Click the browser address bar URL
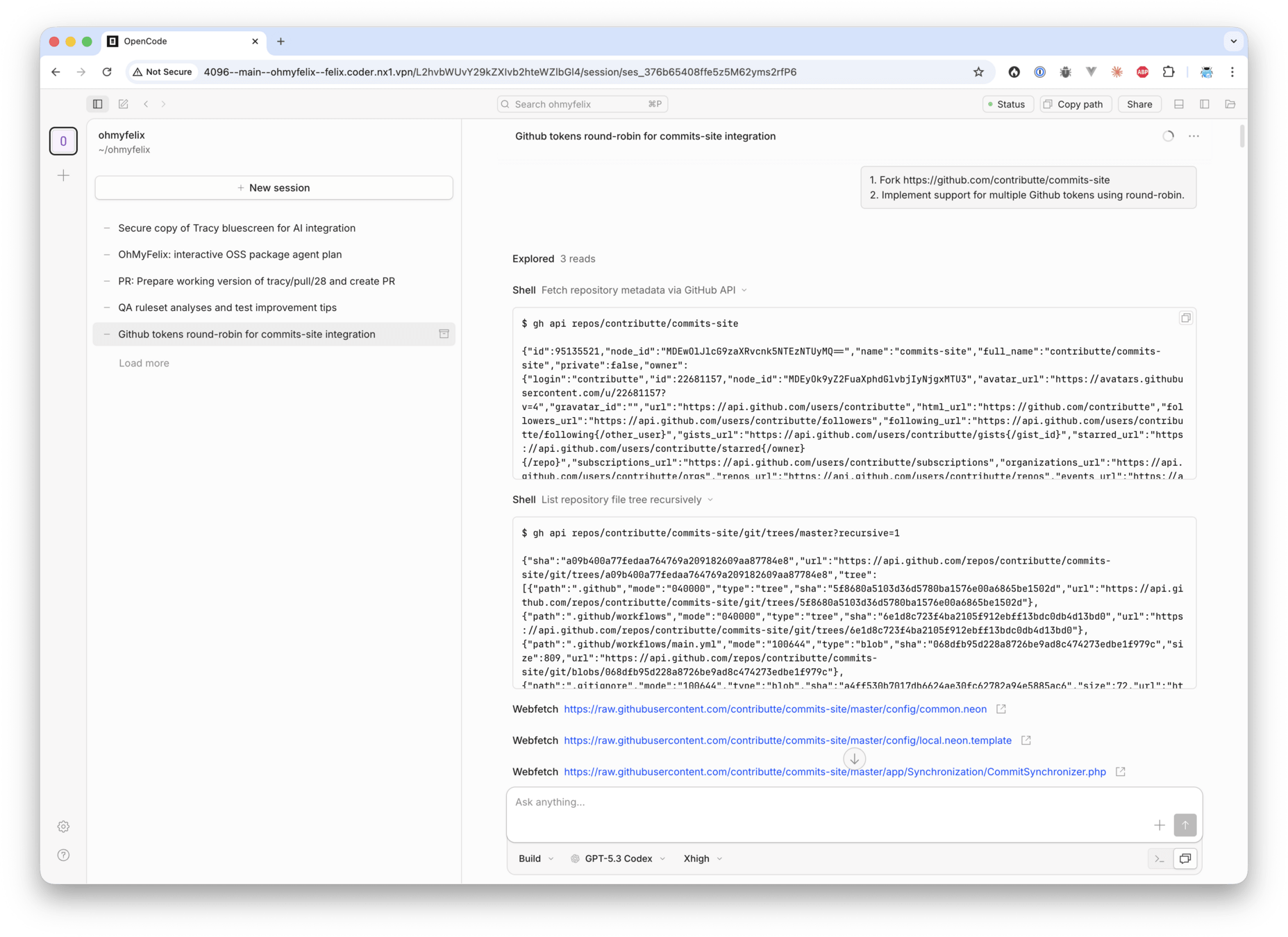1288x937 pixels. coord(500,72)
